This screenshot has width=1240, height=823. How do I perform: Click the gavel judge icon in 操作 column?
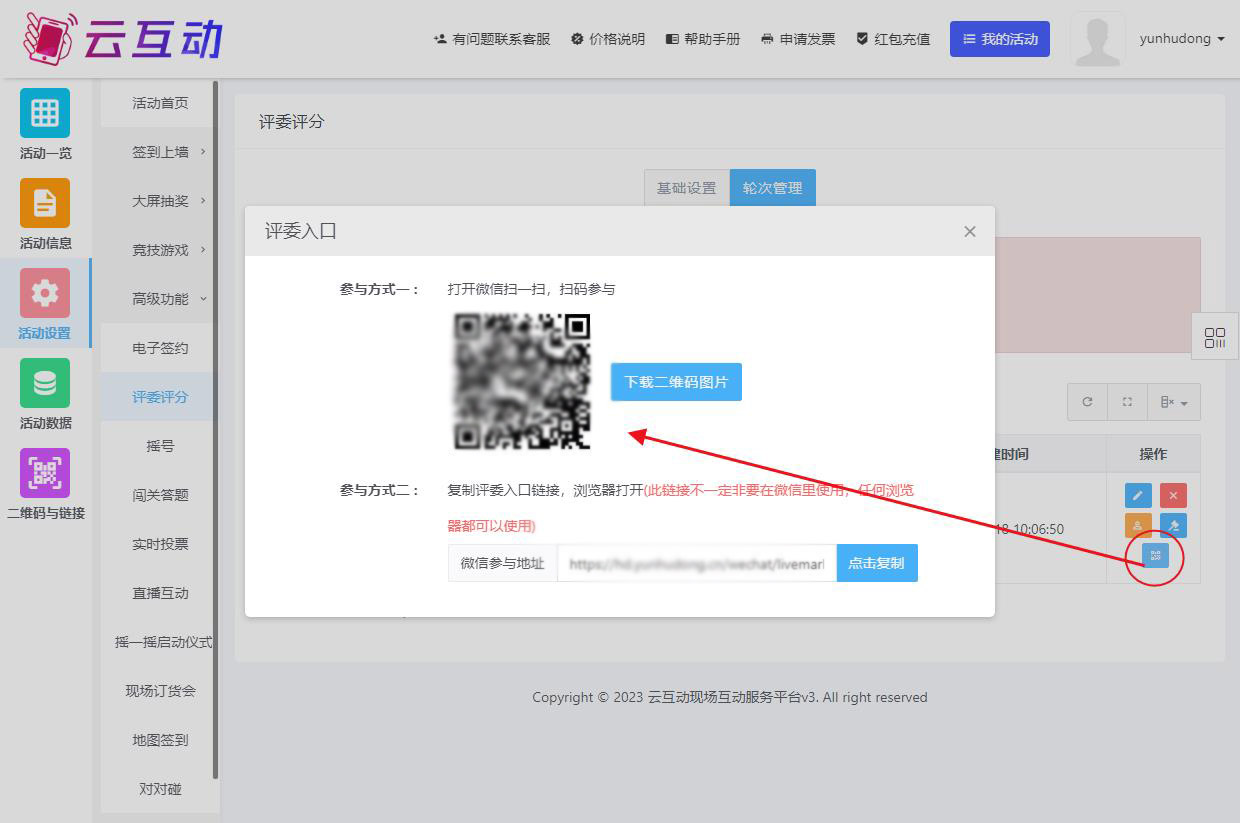[x=1173, y=526]
